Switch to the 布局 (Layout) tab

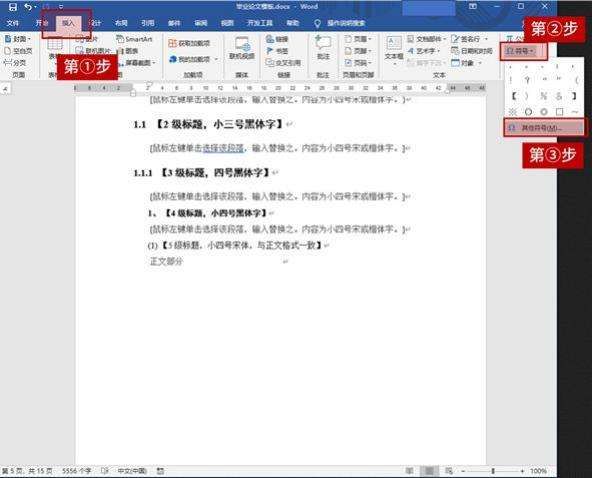tap(121, 23)
